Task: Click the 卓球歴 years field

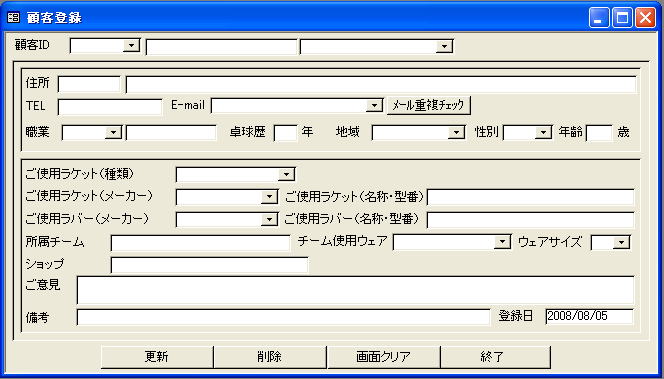Action: tap(286, 133)
